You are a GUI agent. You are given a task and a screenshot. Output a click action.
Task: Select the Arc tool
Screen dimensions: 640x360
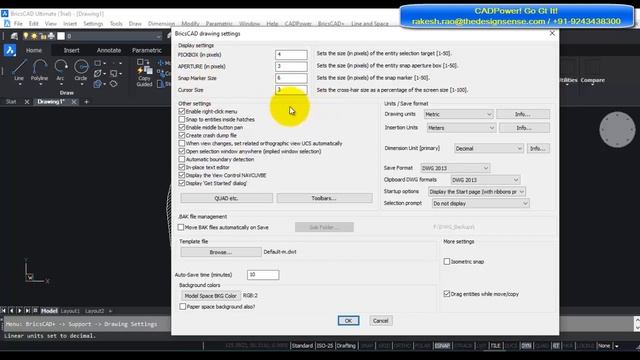60,70
